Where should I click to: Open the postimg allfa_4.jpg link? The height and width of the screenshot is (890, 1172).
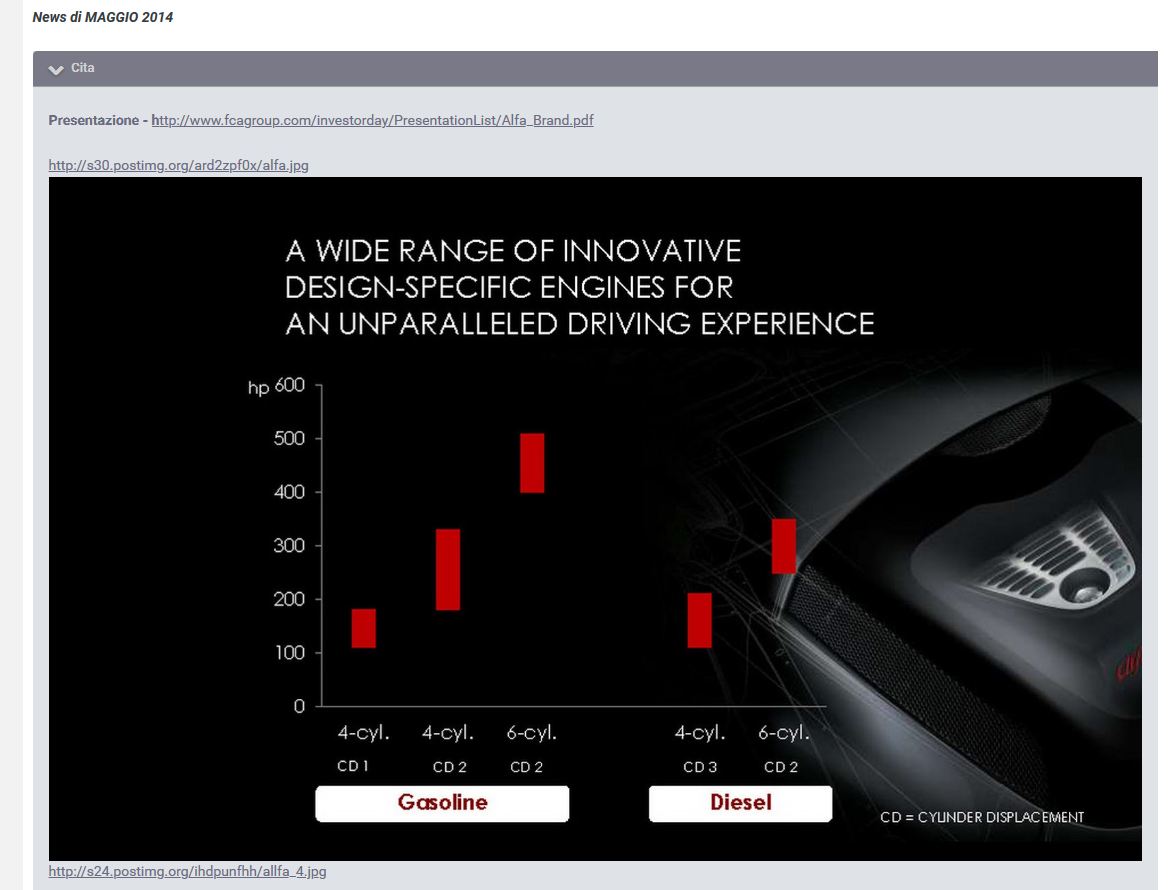[188, 871]
